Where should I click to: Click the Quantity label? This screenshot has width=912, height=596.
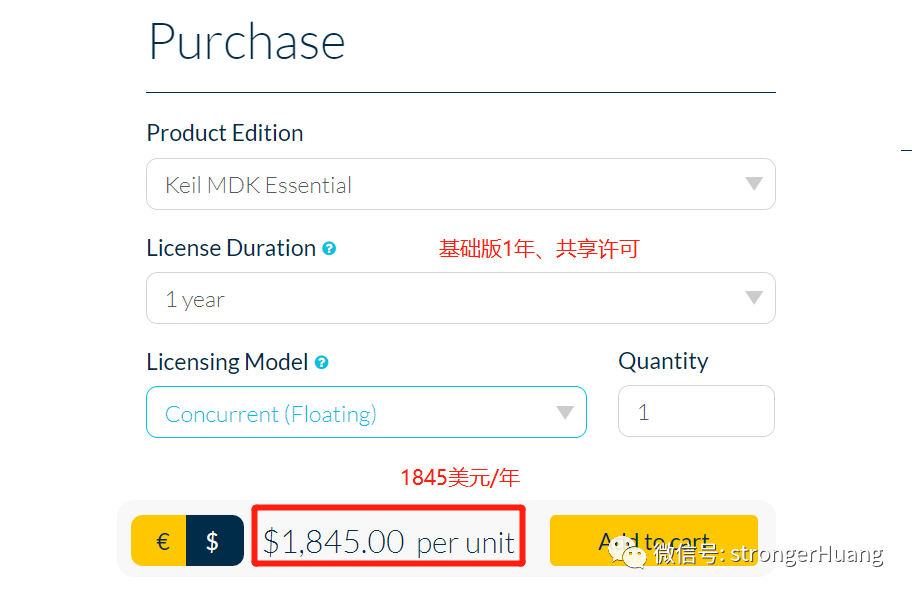point(664,361)
